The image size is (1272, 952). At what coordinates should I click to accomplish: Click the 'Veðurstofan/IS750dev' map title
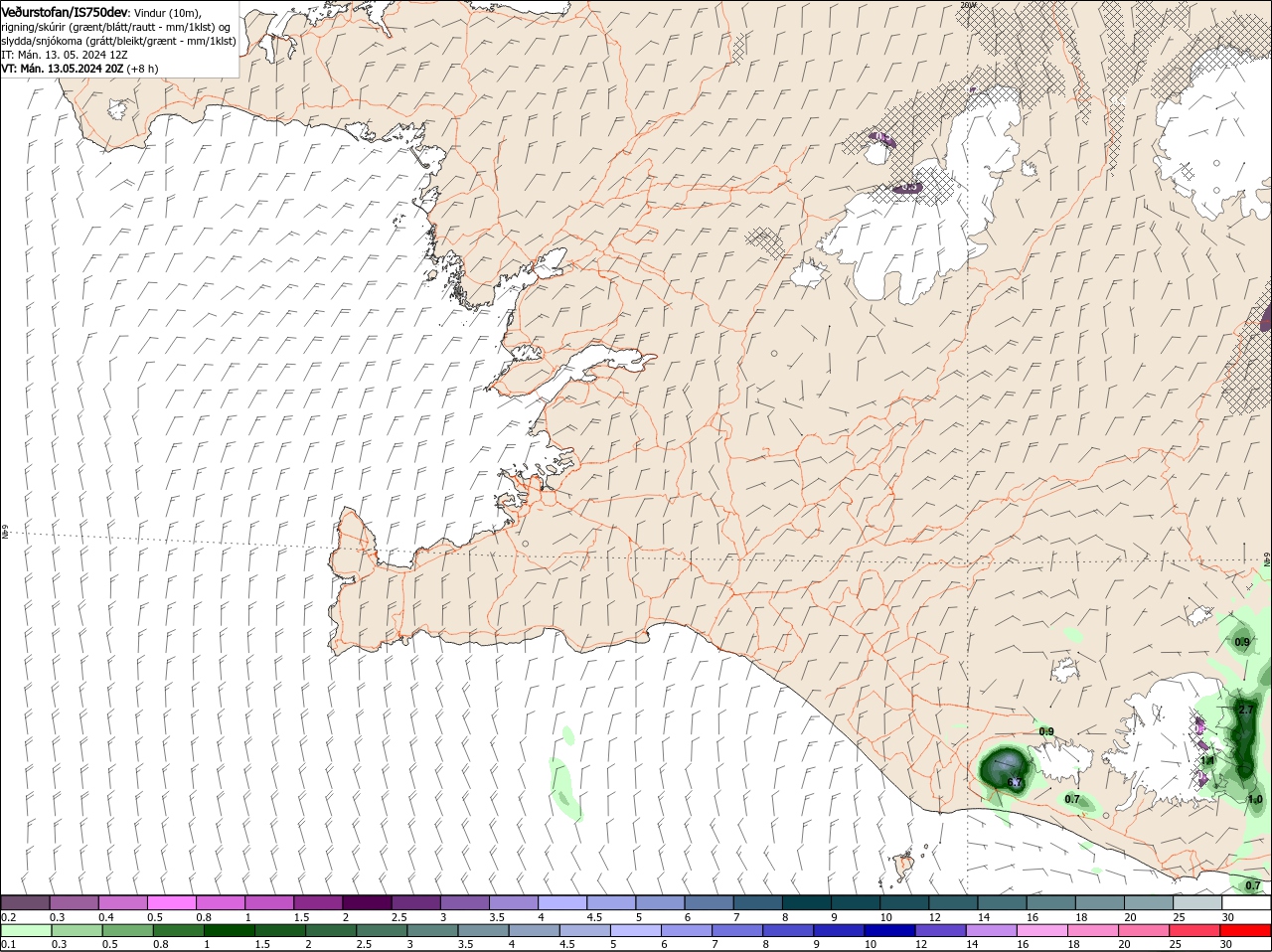pos(65,12)
